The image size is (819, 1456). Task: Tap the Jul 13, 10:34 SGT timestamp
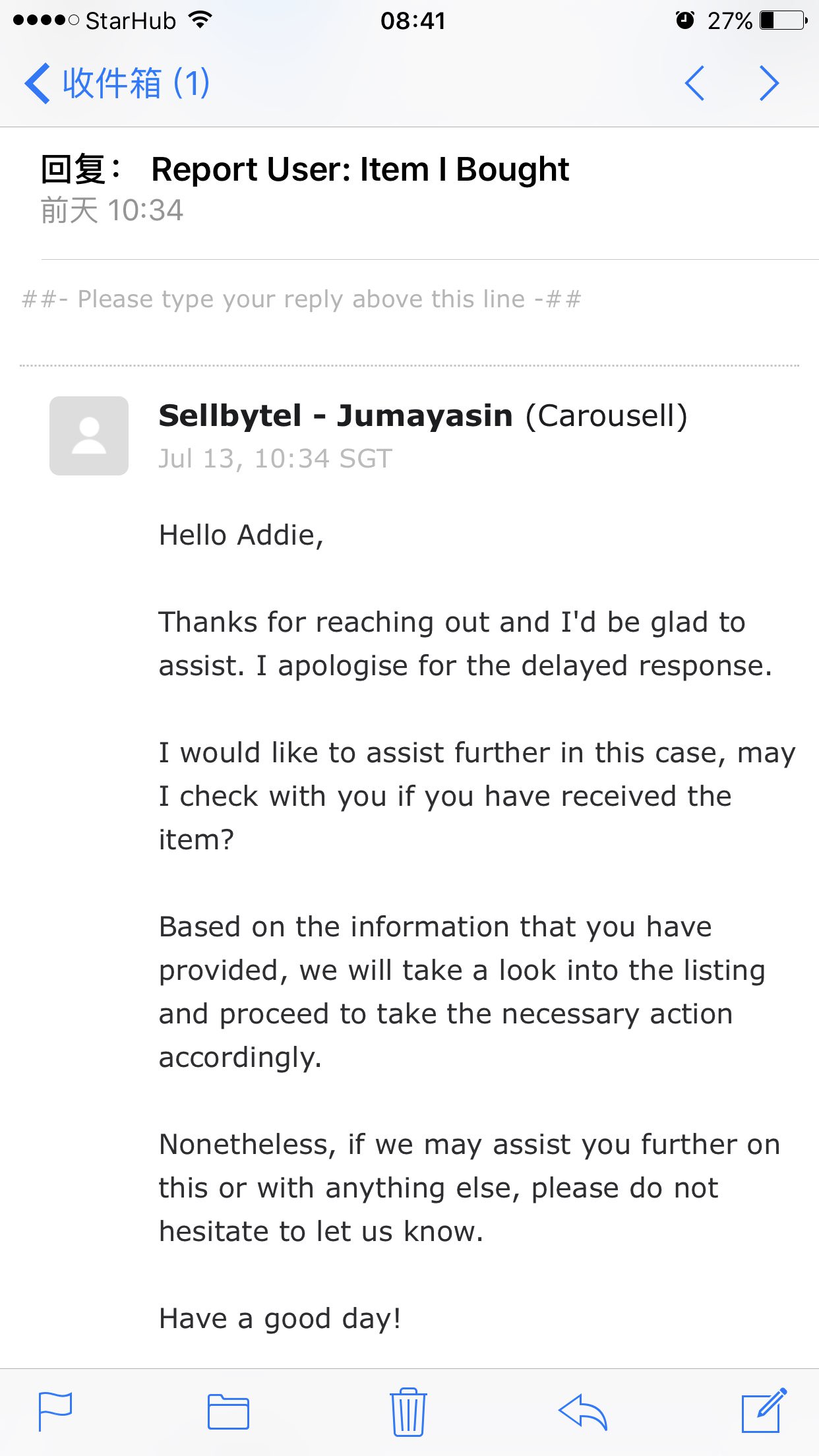click(276, 459)
